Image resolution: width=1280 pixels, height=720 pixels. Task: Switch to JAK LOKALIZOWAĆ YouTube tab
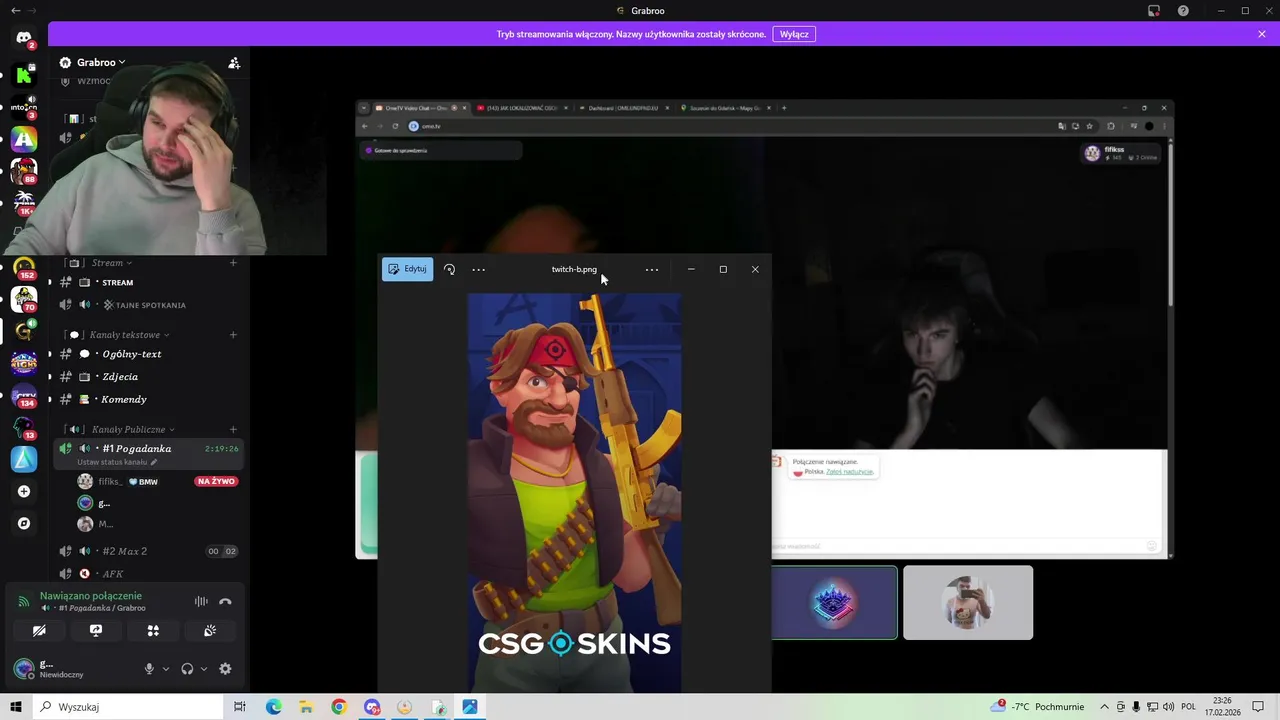[520, 108]
